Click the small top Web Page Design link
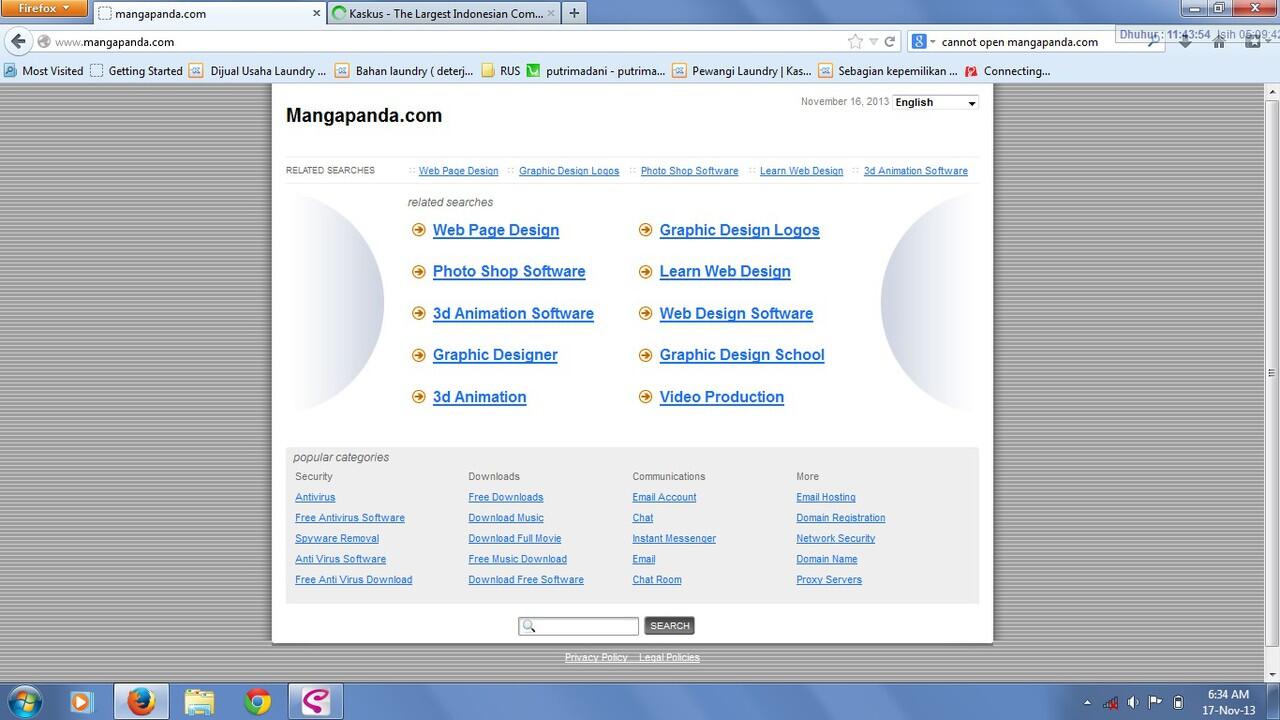The height and width of the screenshot is (720, 1280). (458, 171)
